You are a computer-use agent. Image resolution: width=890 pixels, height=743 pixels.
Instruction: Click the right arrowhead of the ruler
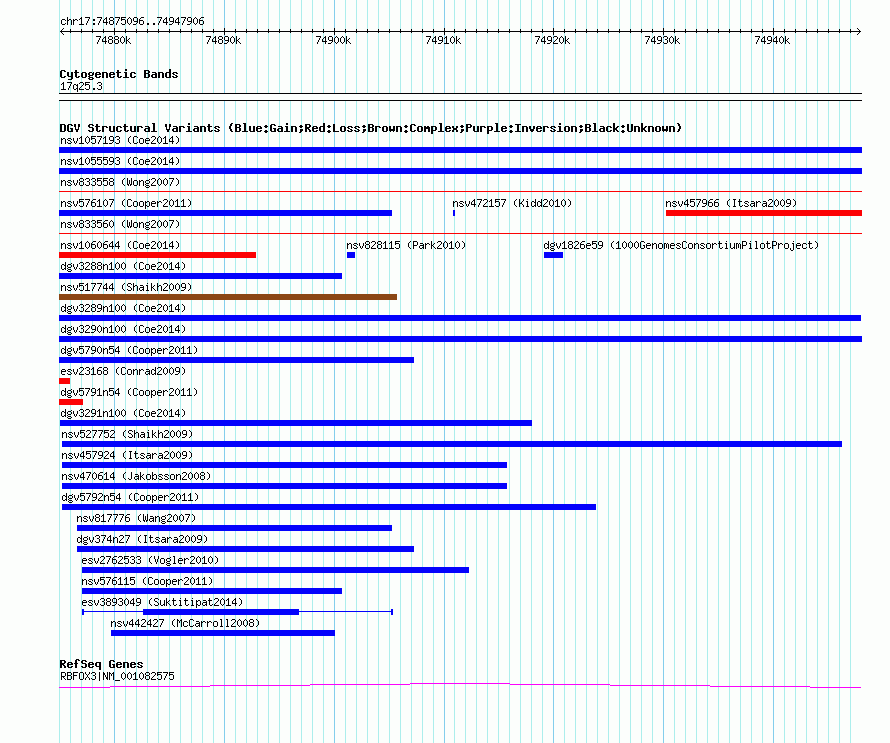pyautogui.click(x=859, y=32)
